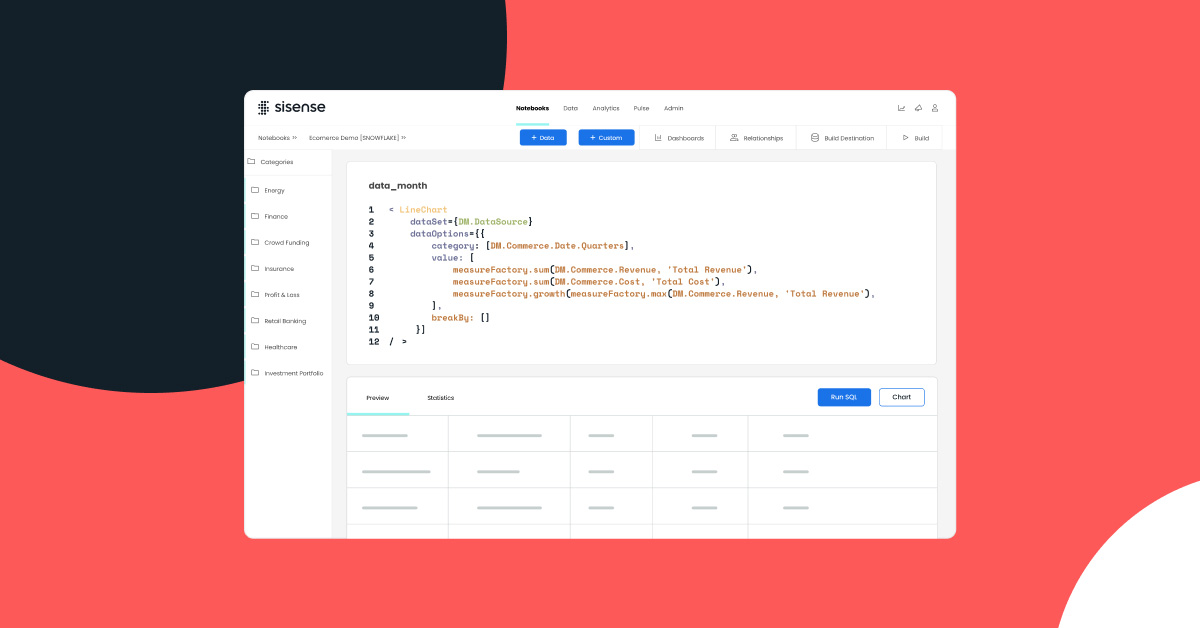Click the Run SQL button
Image resolution: width=1200 pixels, height=628 pixels.
844,397
